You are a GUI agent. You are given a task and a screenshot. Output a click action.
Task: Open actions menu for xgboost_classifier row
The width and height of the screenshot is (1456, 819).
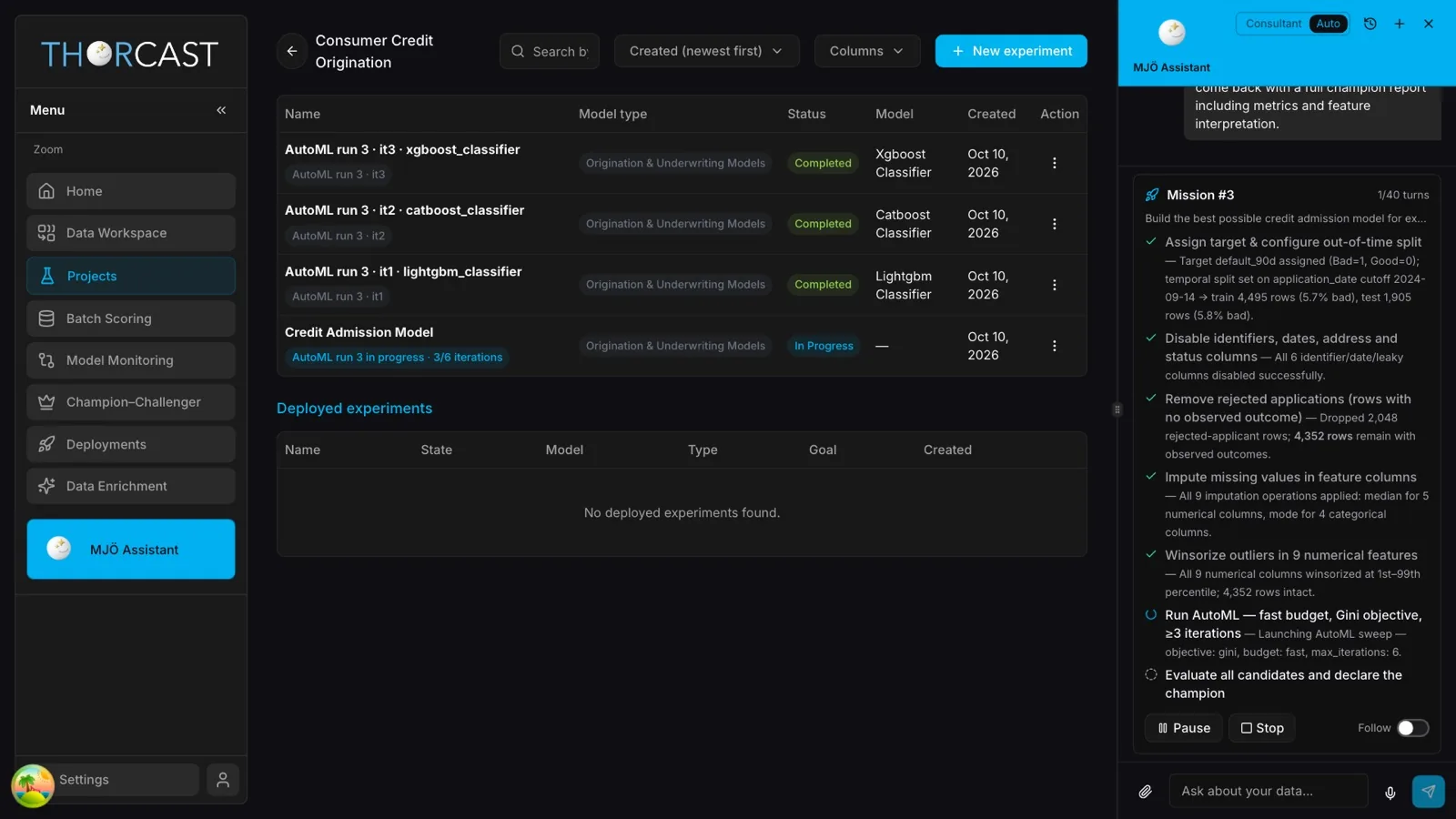1055,163
